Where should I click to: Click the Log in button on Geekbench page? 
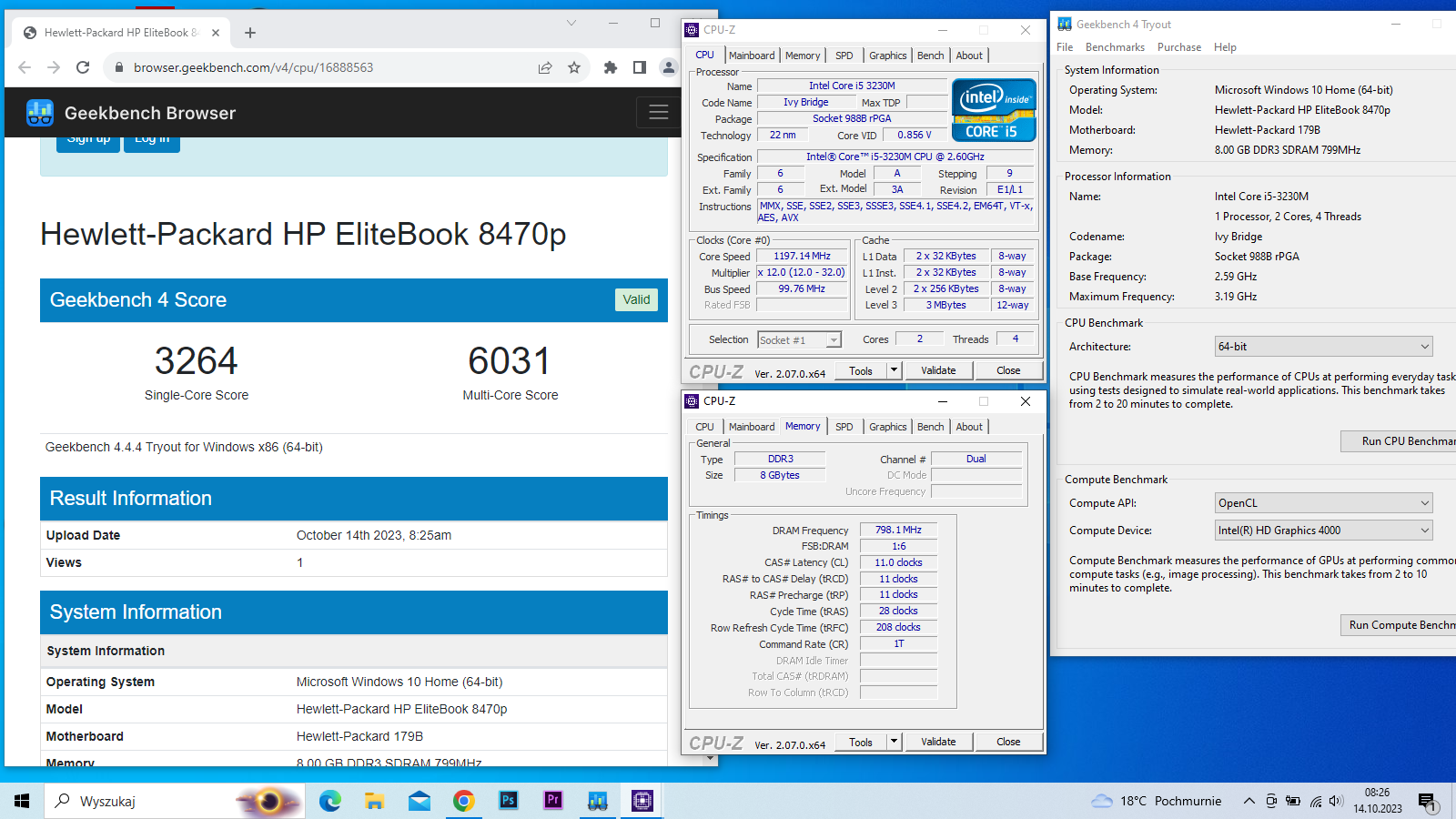152,142
